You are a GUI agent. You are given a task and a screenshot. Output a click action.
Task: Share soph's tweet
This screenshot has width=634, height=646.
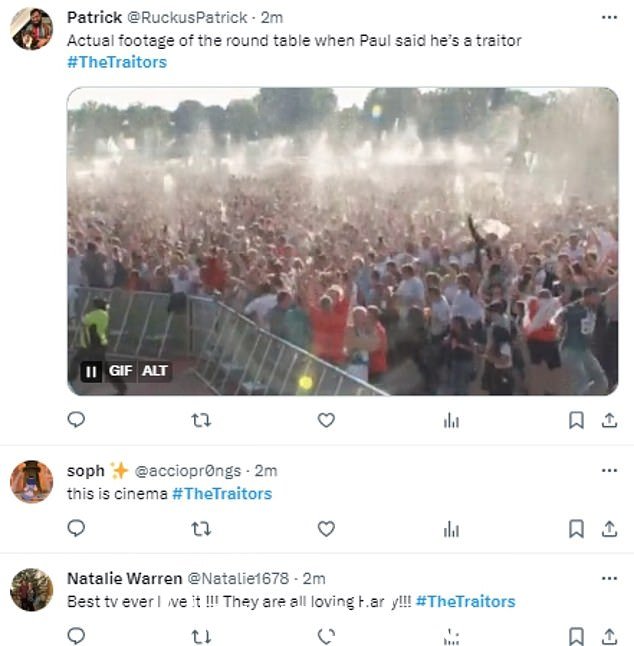tap(609, 529)
